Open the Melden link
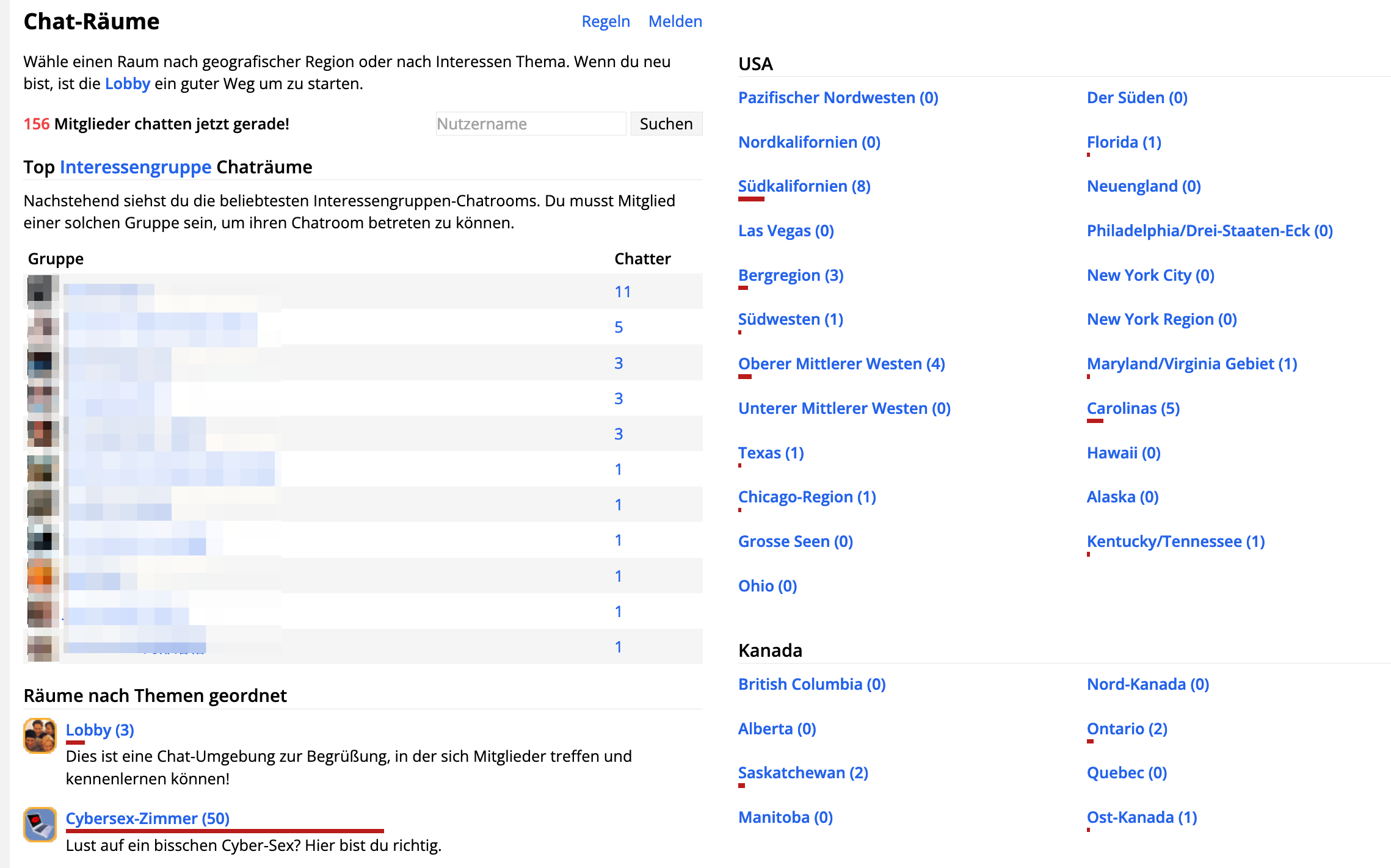The width and height of the screenshot is (1391, 868). pos(675,21)
